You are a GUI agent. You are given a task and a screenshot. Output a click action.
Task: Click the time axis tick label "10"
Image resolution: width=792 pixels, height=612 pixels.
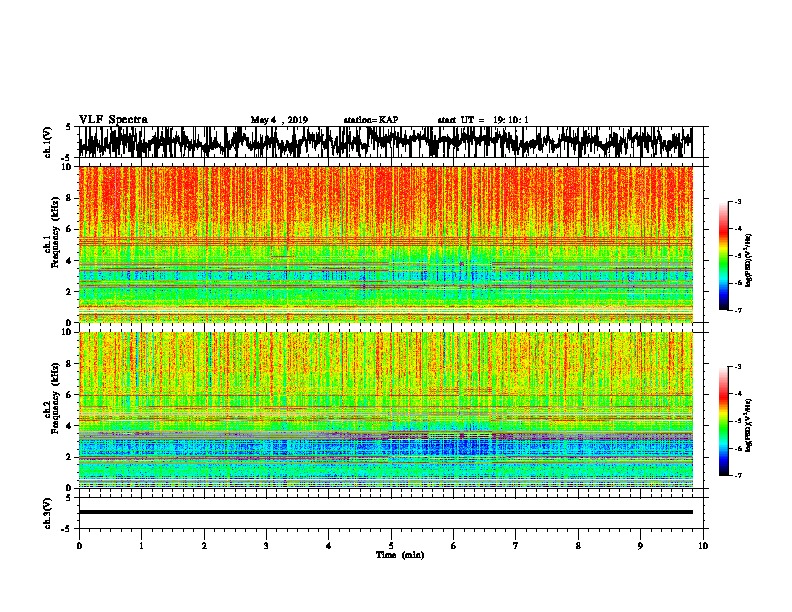703,546
